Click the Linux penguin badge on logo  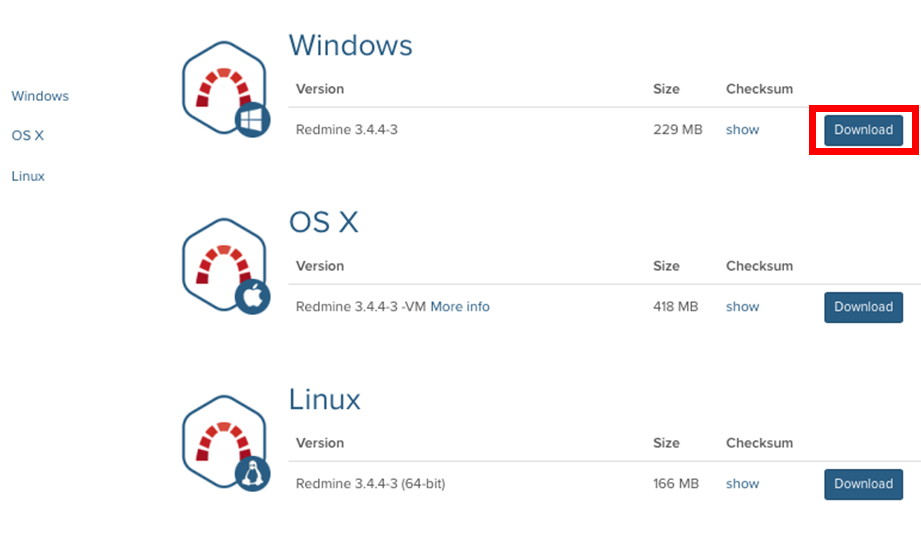click(x=252, y=475)
